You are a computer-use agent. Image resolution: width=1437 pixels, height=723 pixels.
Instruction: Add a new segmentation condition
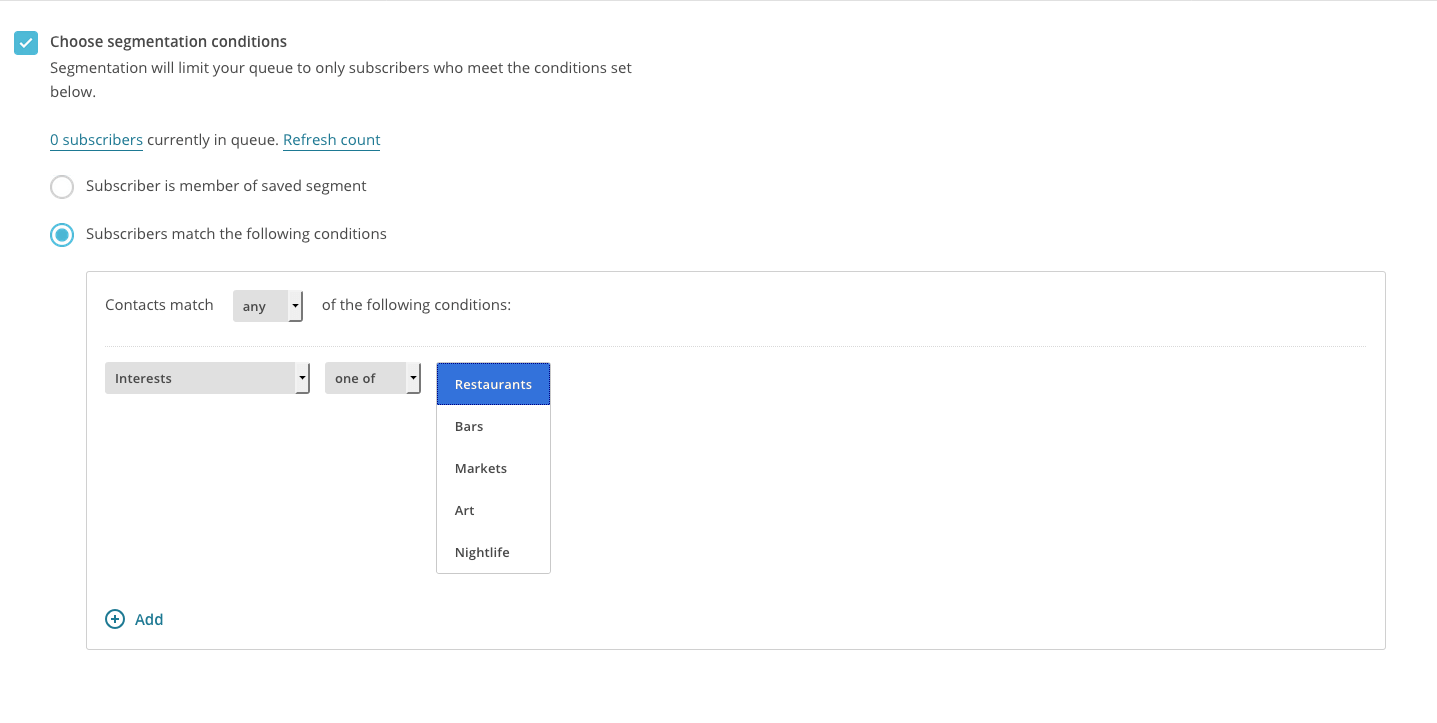pos(135,619)
